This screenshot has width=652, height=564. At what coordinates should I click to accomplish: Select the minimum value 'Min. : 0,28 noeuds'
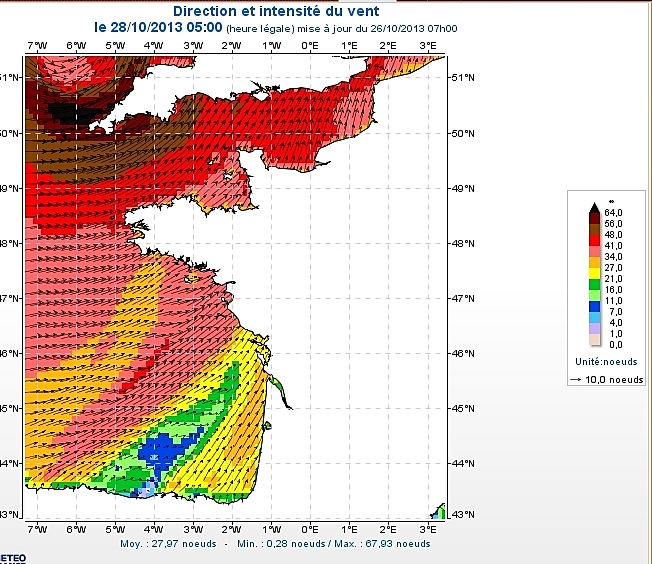click(281, 544)
